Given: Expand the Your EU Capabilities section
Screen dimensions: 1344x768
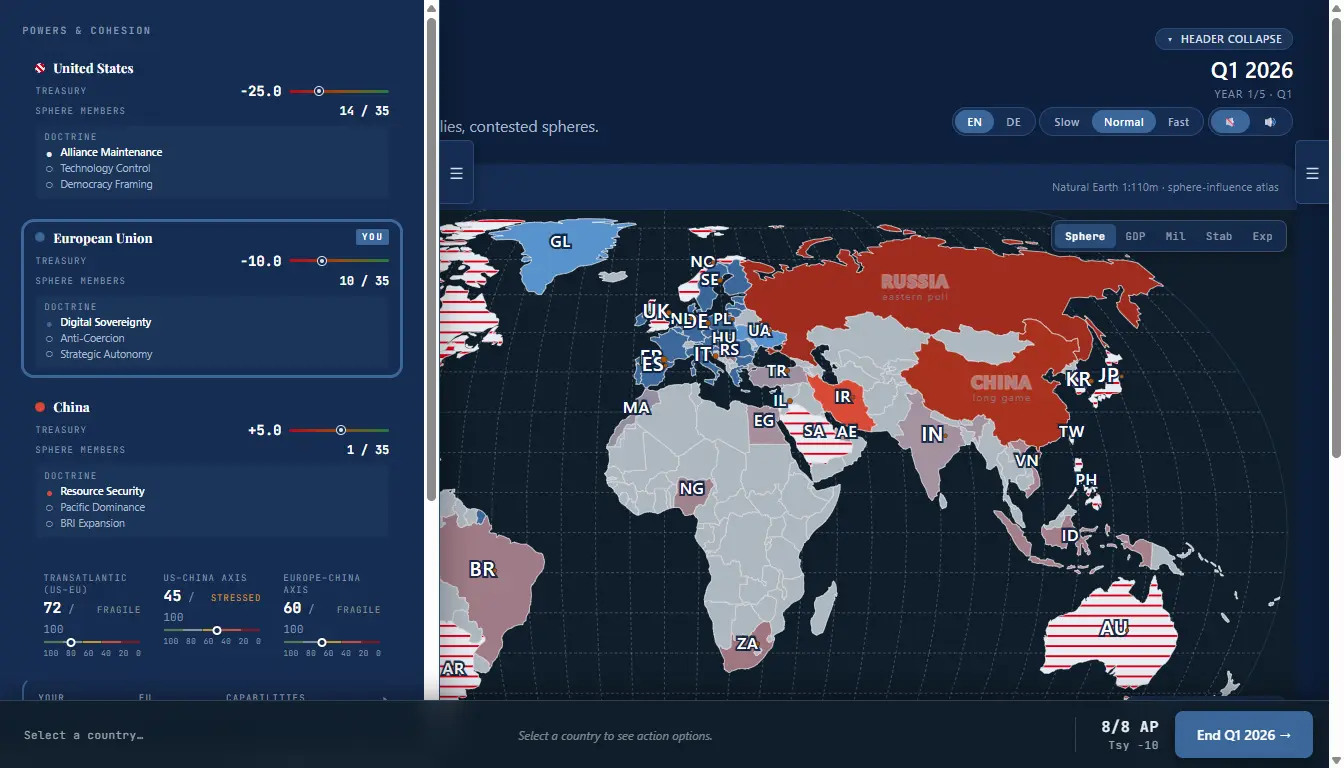Looking at the screenshot, I should tap(212, 698).
